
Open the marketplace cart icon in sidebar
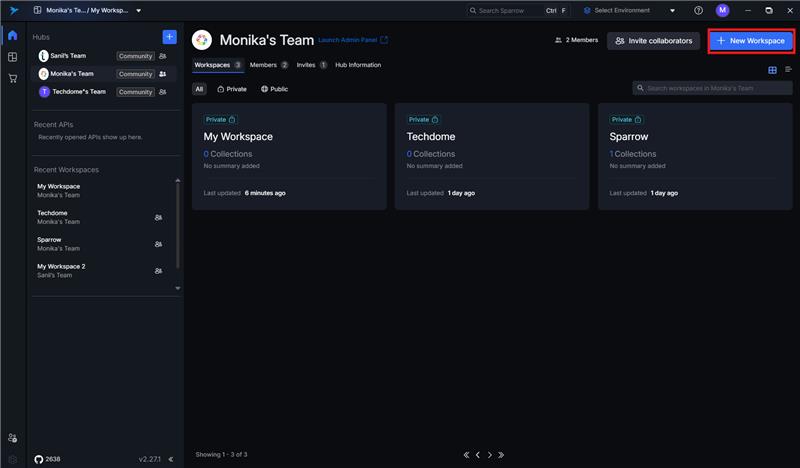click(x=13, y=79)
